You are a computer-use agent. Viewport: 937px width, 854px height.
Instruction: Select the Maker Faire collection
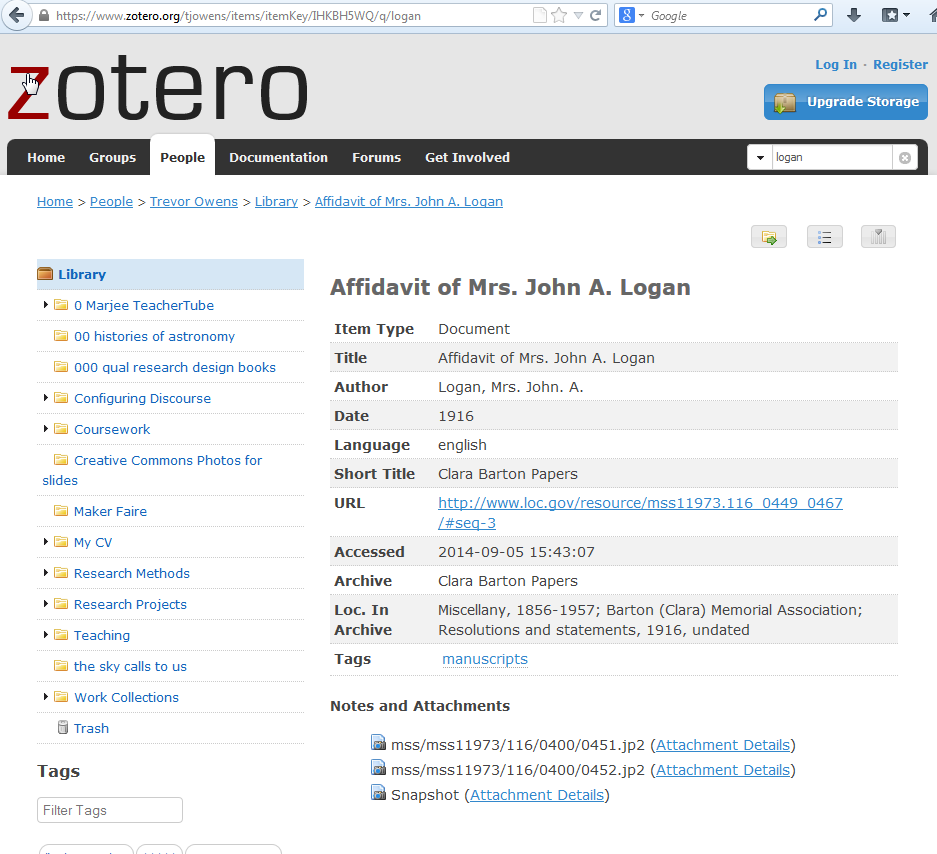pos(110,511)
